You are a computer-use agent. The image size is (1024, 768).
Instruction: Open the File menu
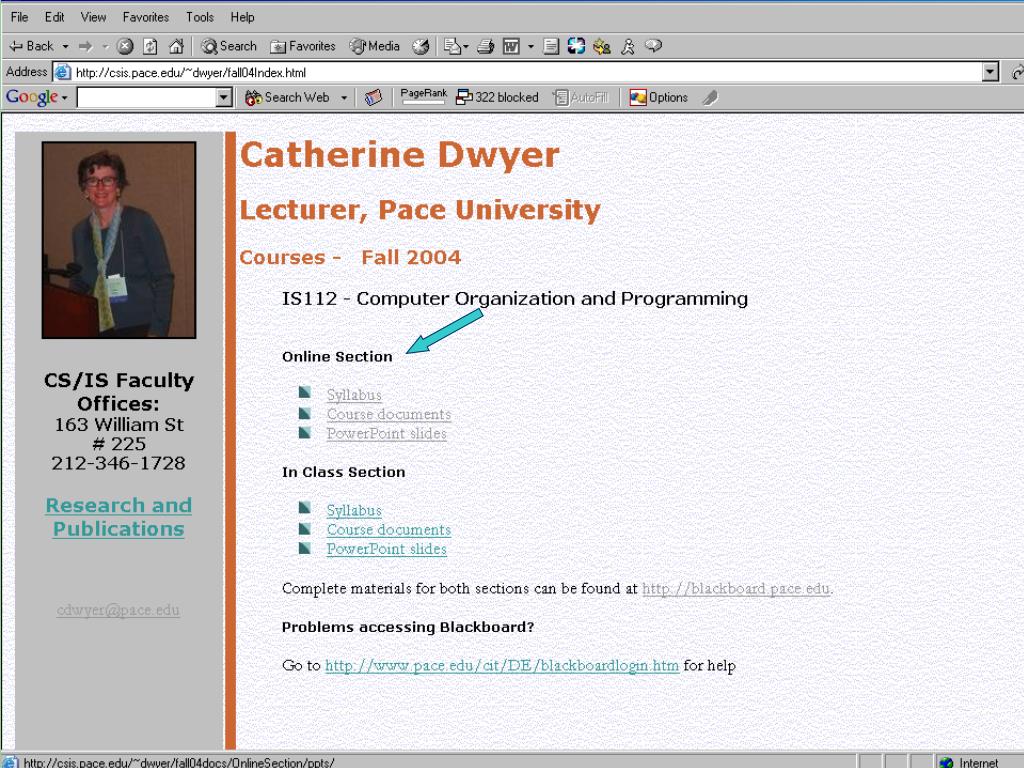click(x=20, y=17)
